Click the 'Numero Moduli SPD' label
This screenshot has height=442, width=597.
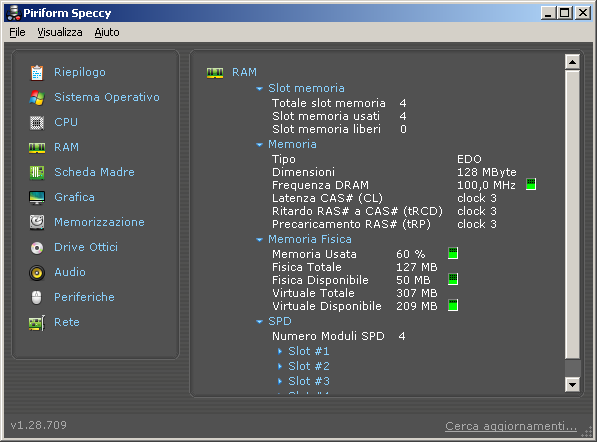328,336
